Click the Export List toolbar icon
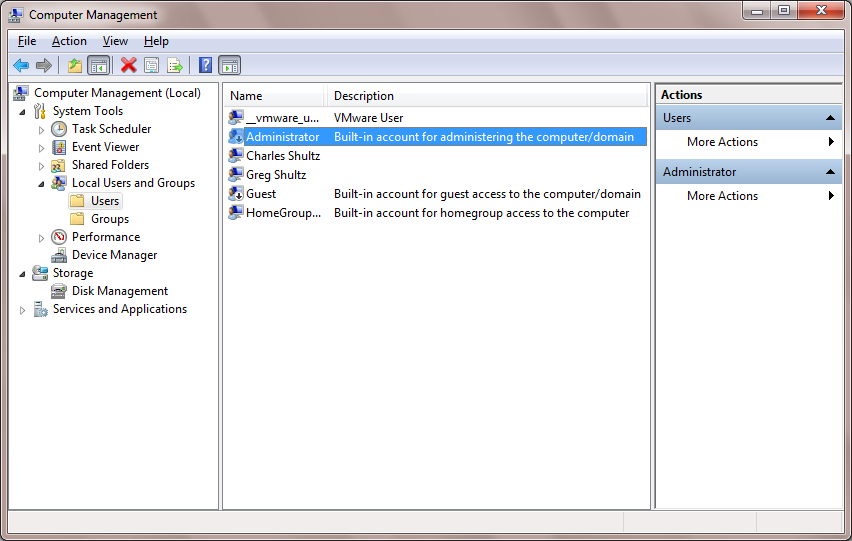Screen dimensions: 852x541 tap(175, 66)
